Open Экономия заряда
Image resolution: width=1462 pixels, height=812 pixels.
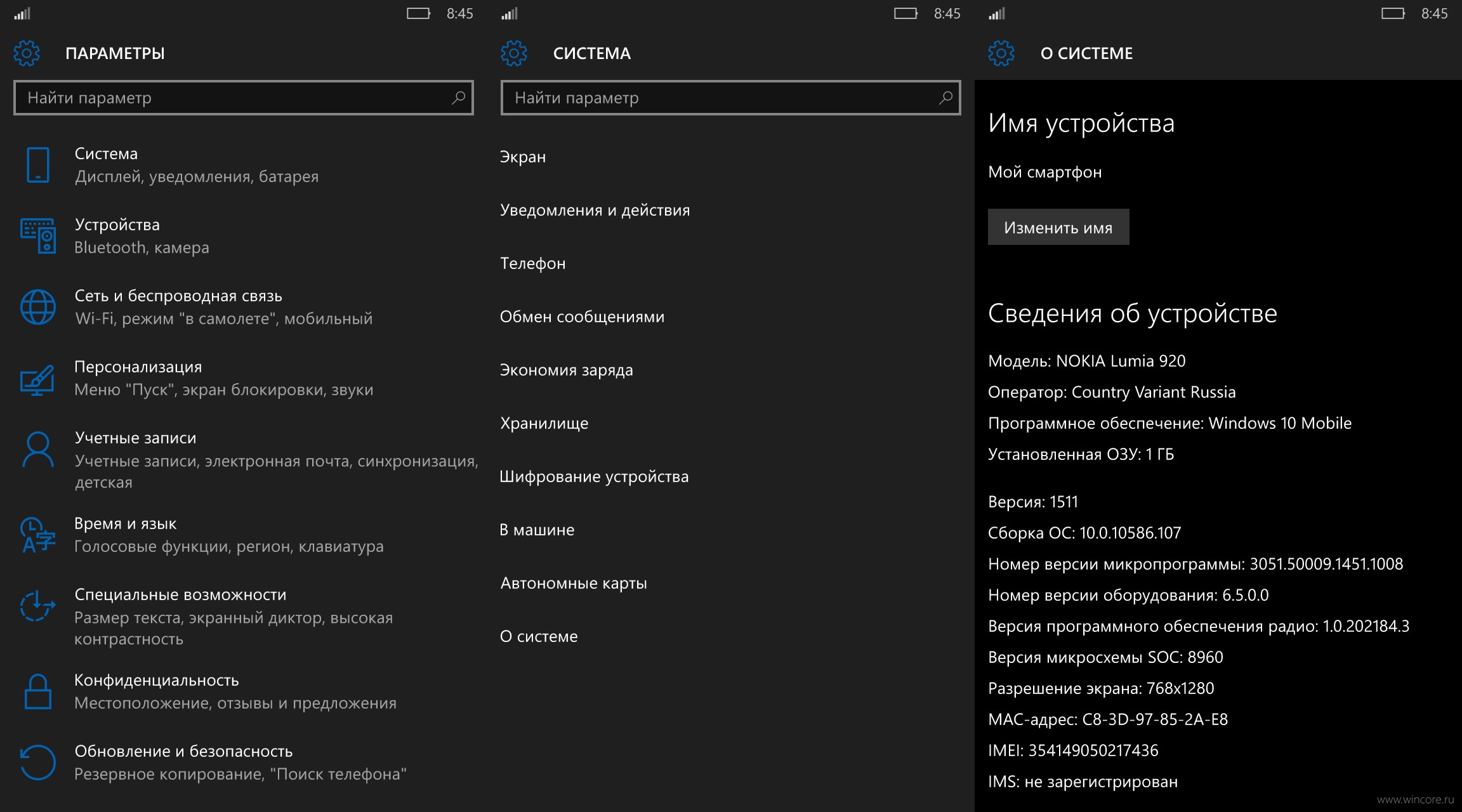click(567, 370)
